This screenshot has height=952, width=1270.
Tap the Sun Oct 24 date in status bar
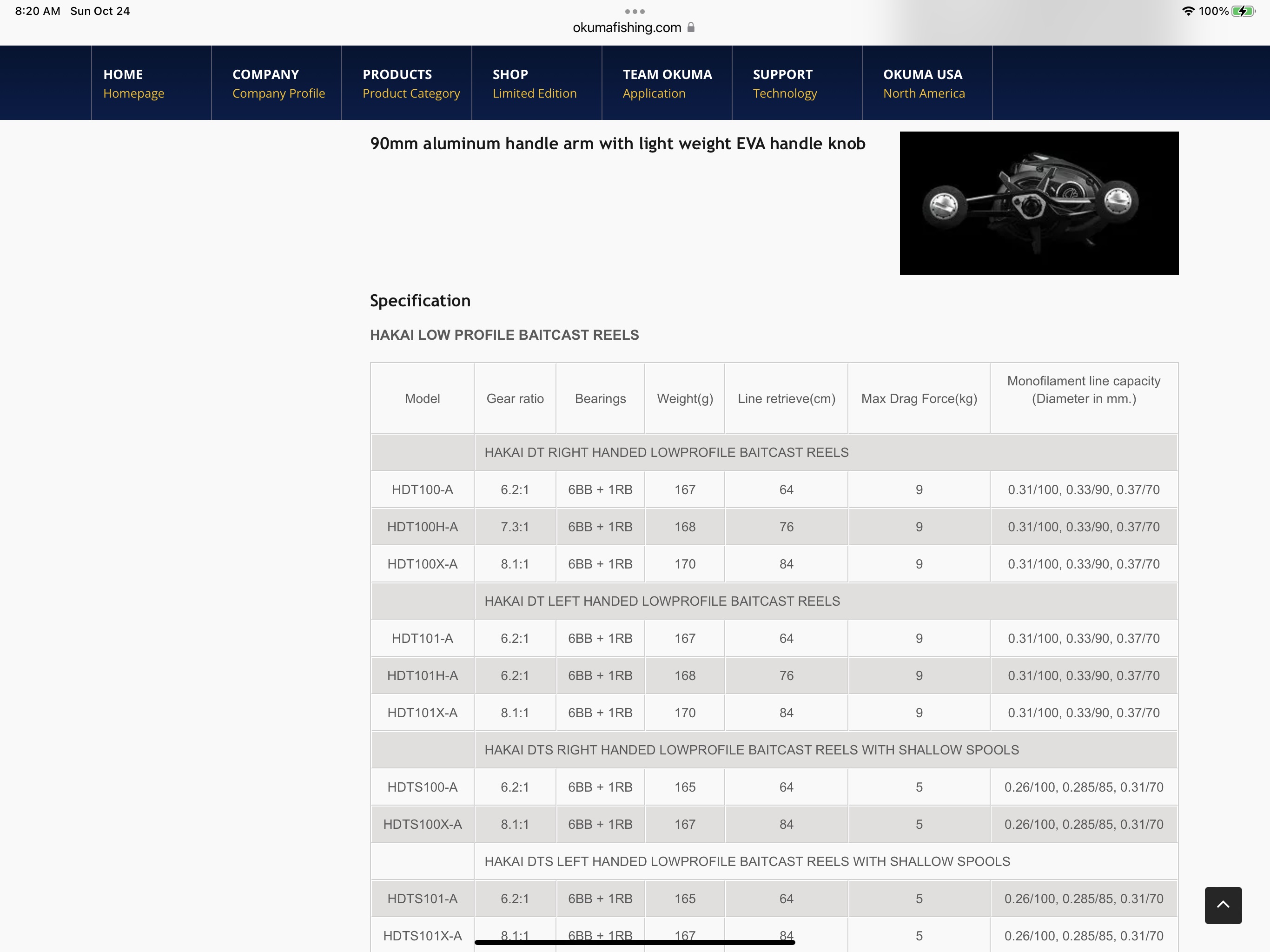(100, 11)
